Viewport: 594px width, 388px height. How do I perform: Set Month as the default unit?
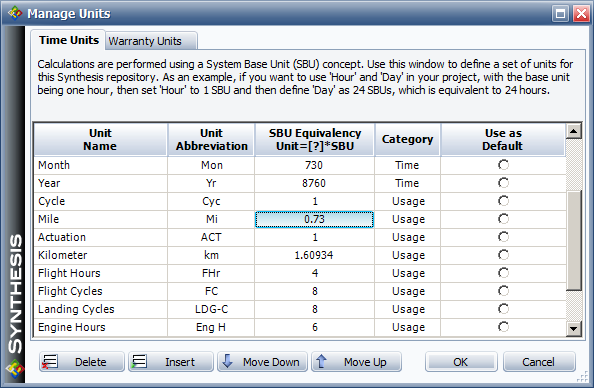pos(503,165)
